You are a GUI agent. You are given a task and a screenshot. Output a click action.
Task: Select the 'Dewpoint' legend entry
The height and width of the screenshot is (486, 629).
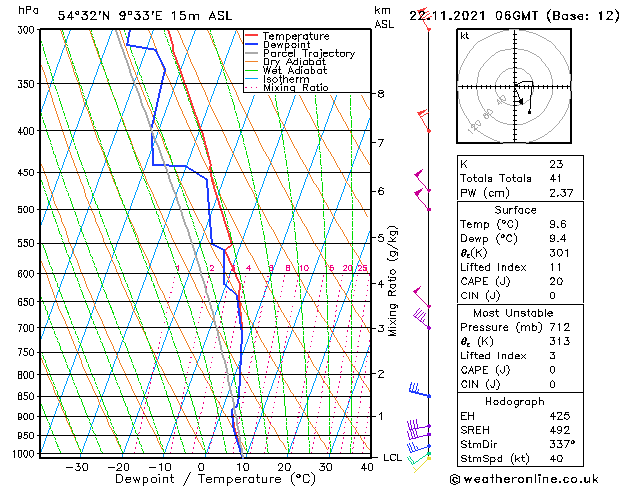point(286,45)
